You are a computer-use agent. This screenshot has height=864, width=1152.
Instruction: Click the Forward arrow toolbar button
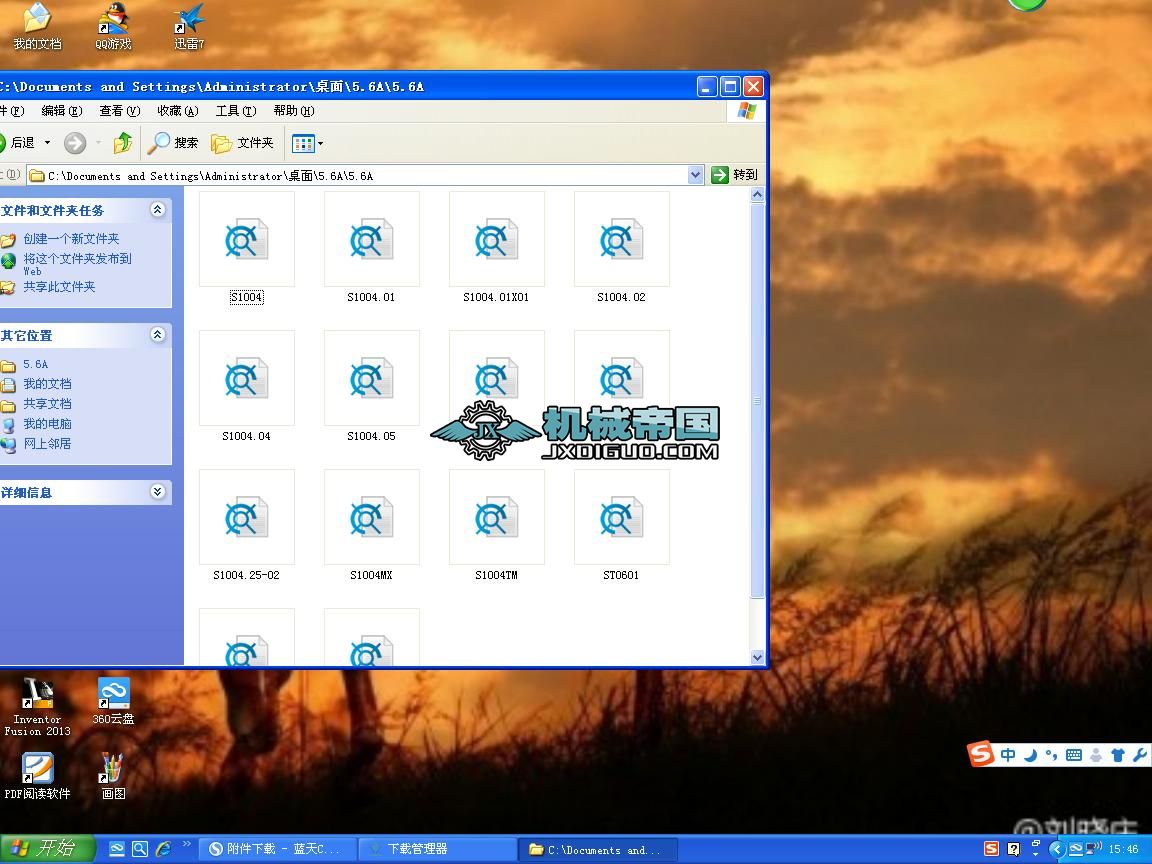(75, 143)
